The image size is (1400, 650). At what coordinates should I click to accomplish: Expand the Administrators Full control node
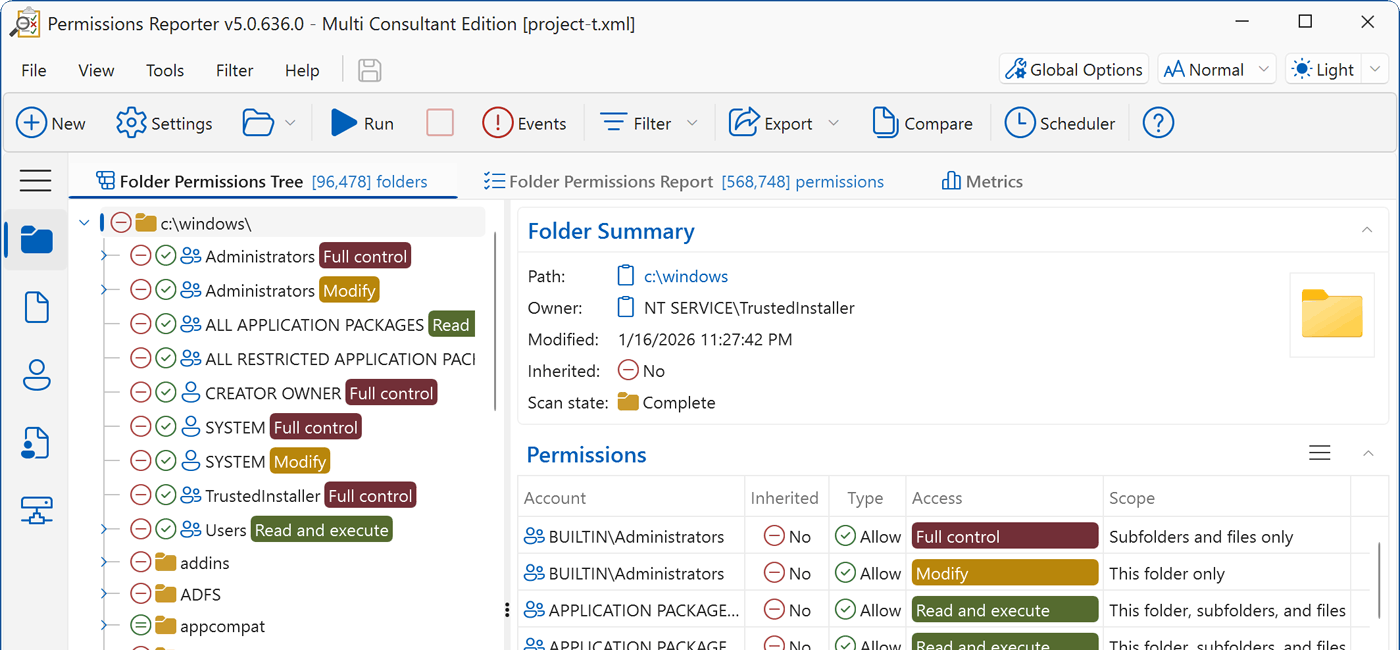click(104, 256)
